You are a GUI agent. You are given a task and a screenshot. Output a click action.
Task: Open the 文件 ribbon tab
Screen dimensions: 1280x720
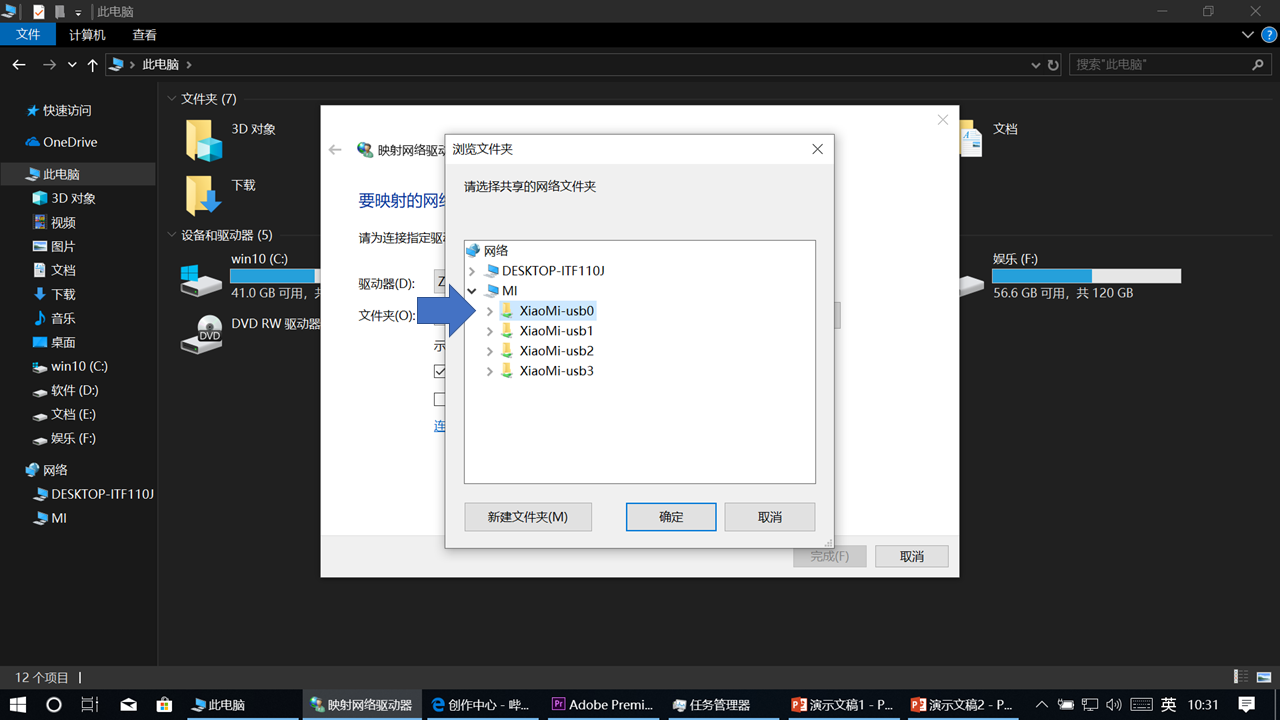pos(28,35)
